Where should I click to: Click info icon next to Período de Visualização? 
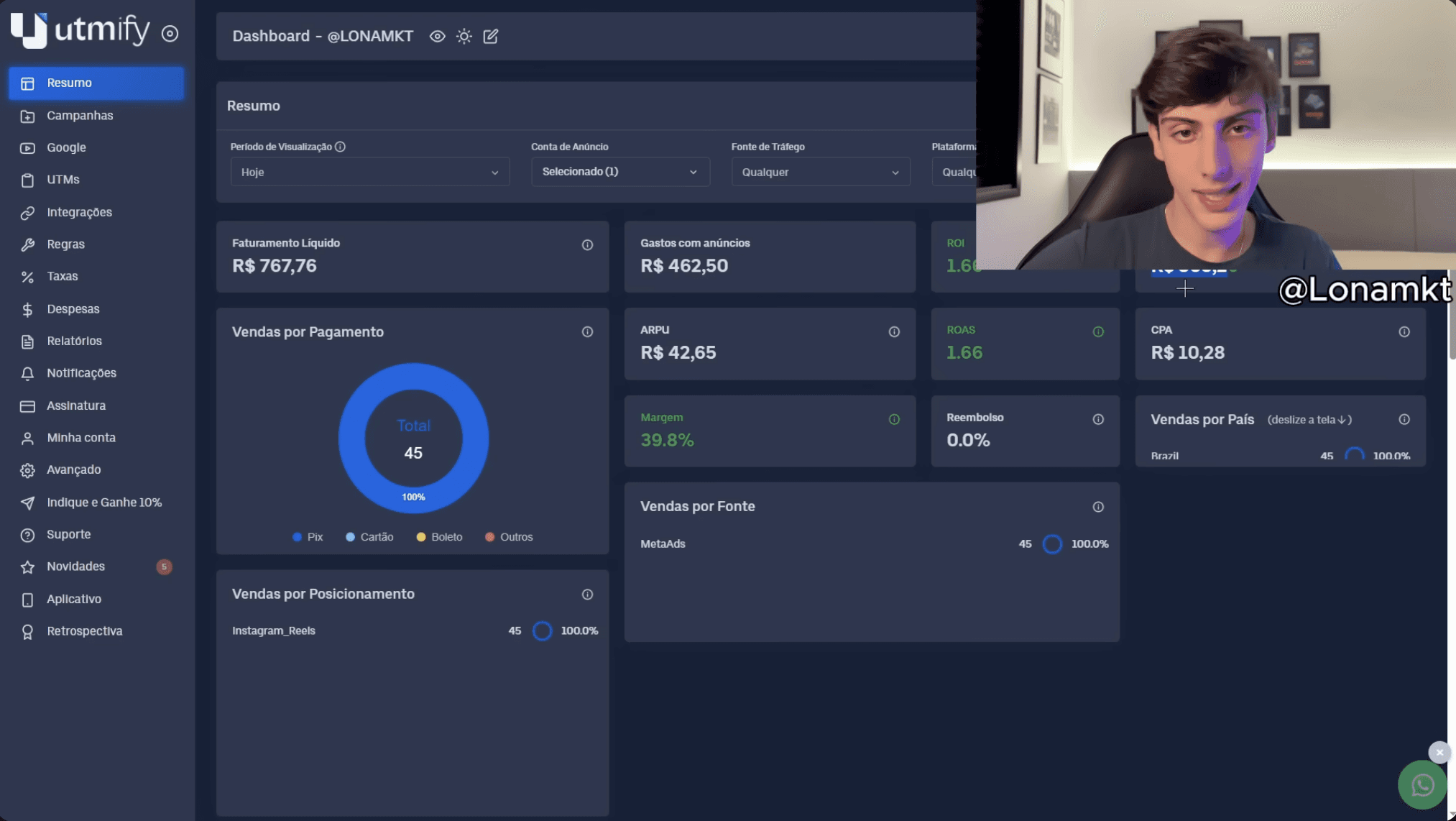(x=341, y=147)
